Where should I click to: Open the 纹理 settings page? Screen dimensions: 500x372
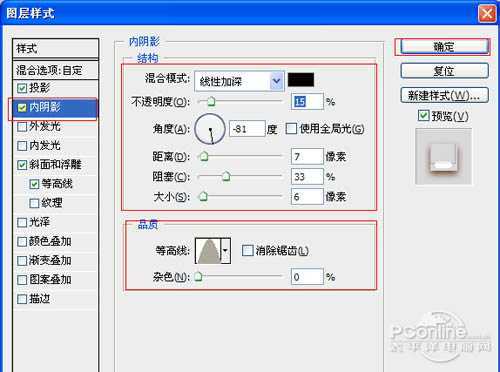click(x=52, y=203)
